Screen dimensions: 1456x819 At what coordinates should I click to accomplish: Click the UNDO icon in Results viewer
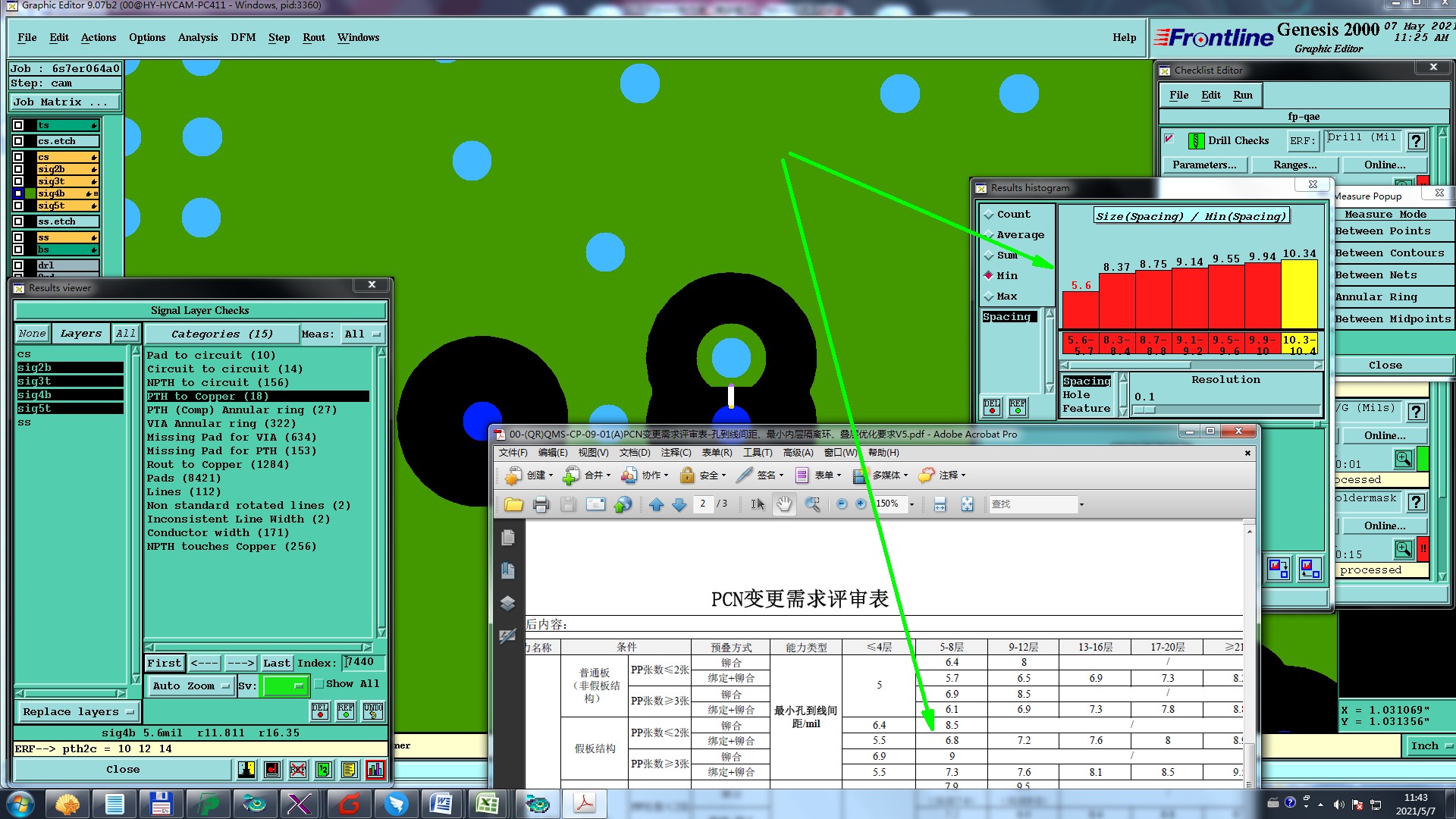point(373,711)
